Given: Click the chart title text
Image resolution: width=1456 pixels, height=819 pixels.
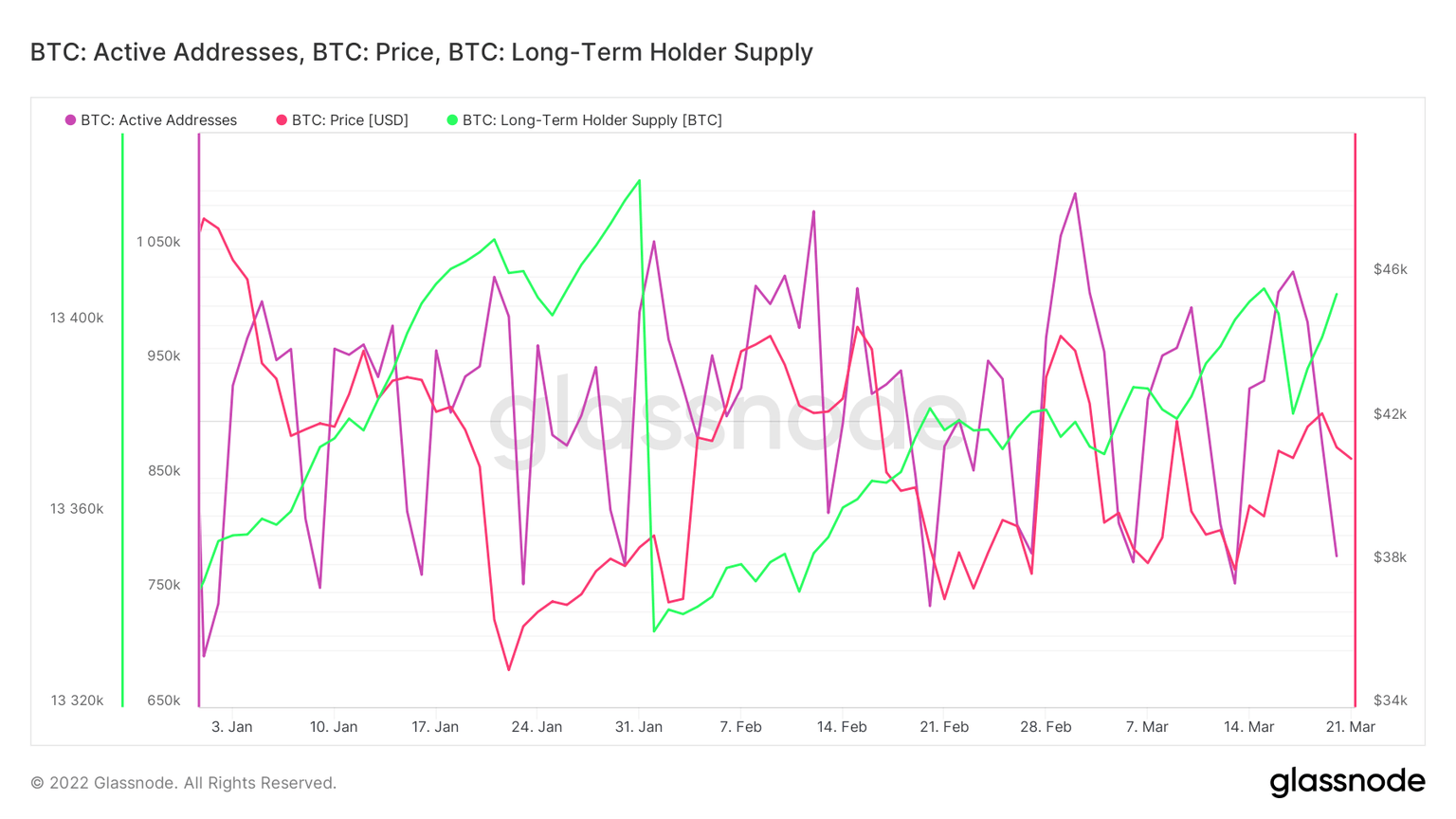Looking at the screenshot, I should click(421, 52).
